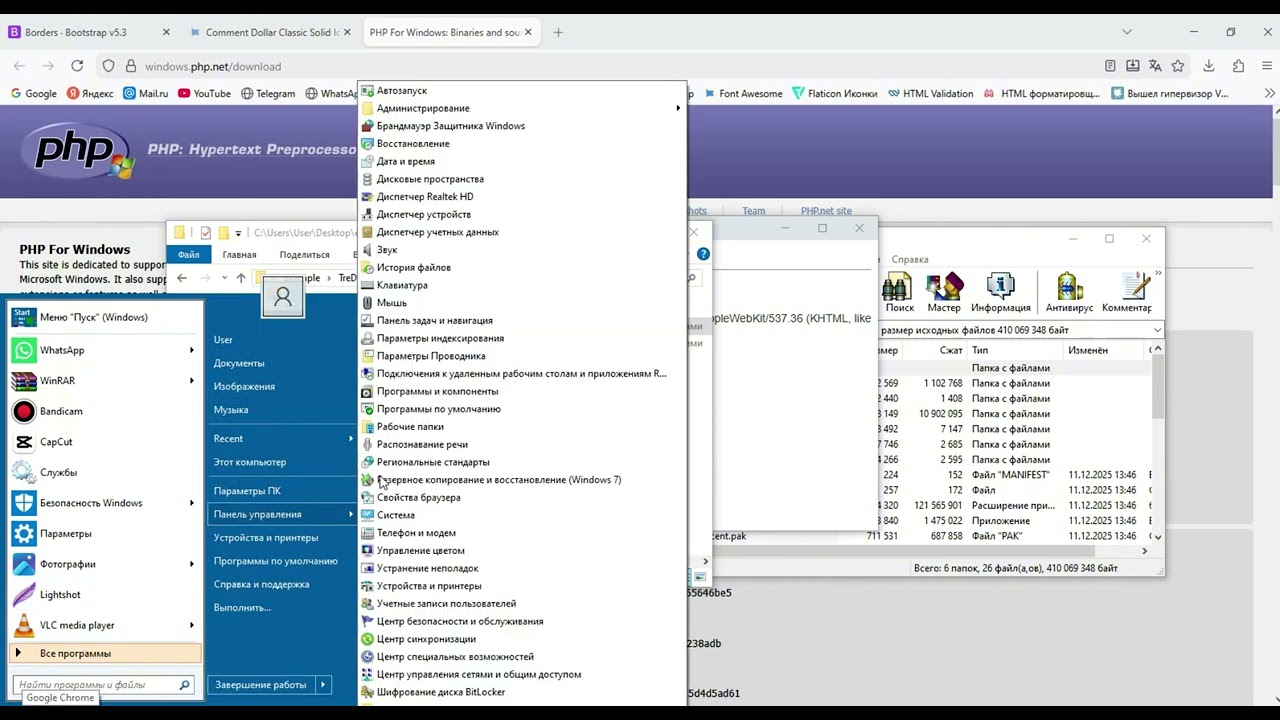Open the Telegram bookmark
This screenshot has width=1280, height=720.
pos(268,93)
